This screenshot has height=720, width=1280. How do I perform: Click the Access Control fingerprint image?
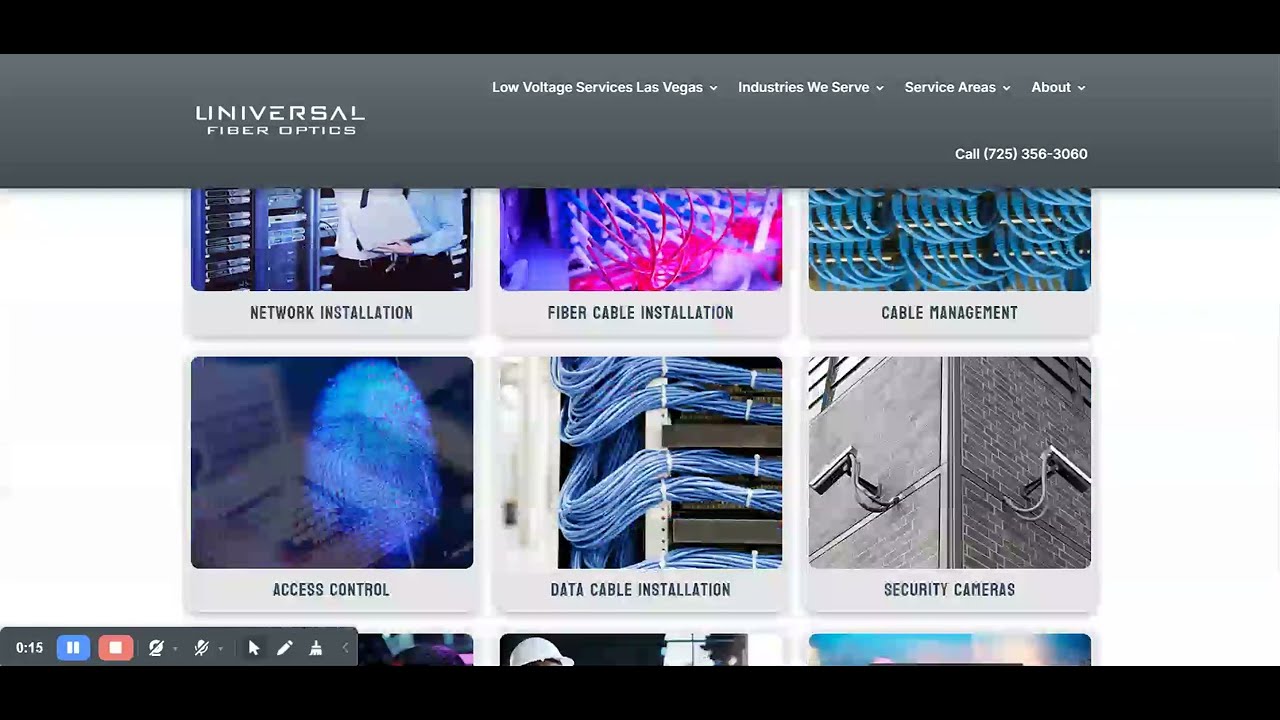pyautogui.click(x=332, y=462)
